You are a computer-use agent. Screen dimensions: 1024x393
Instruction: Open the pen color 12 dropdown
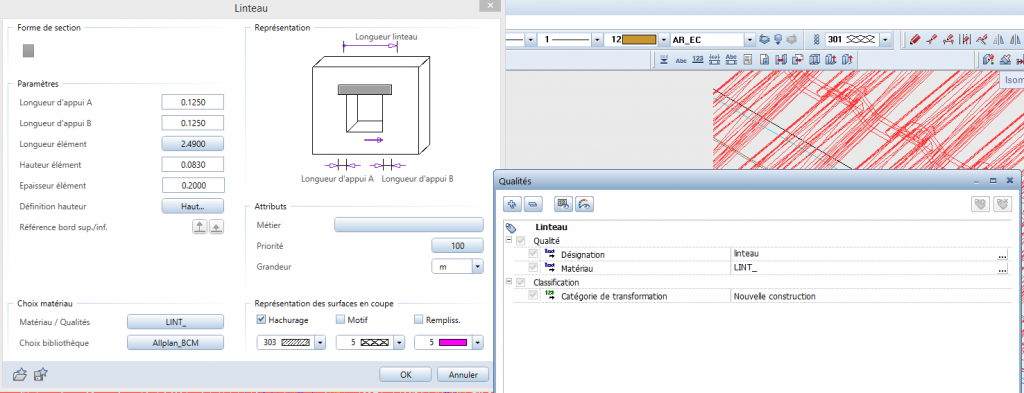click(664, 40)
